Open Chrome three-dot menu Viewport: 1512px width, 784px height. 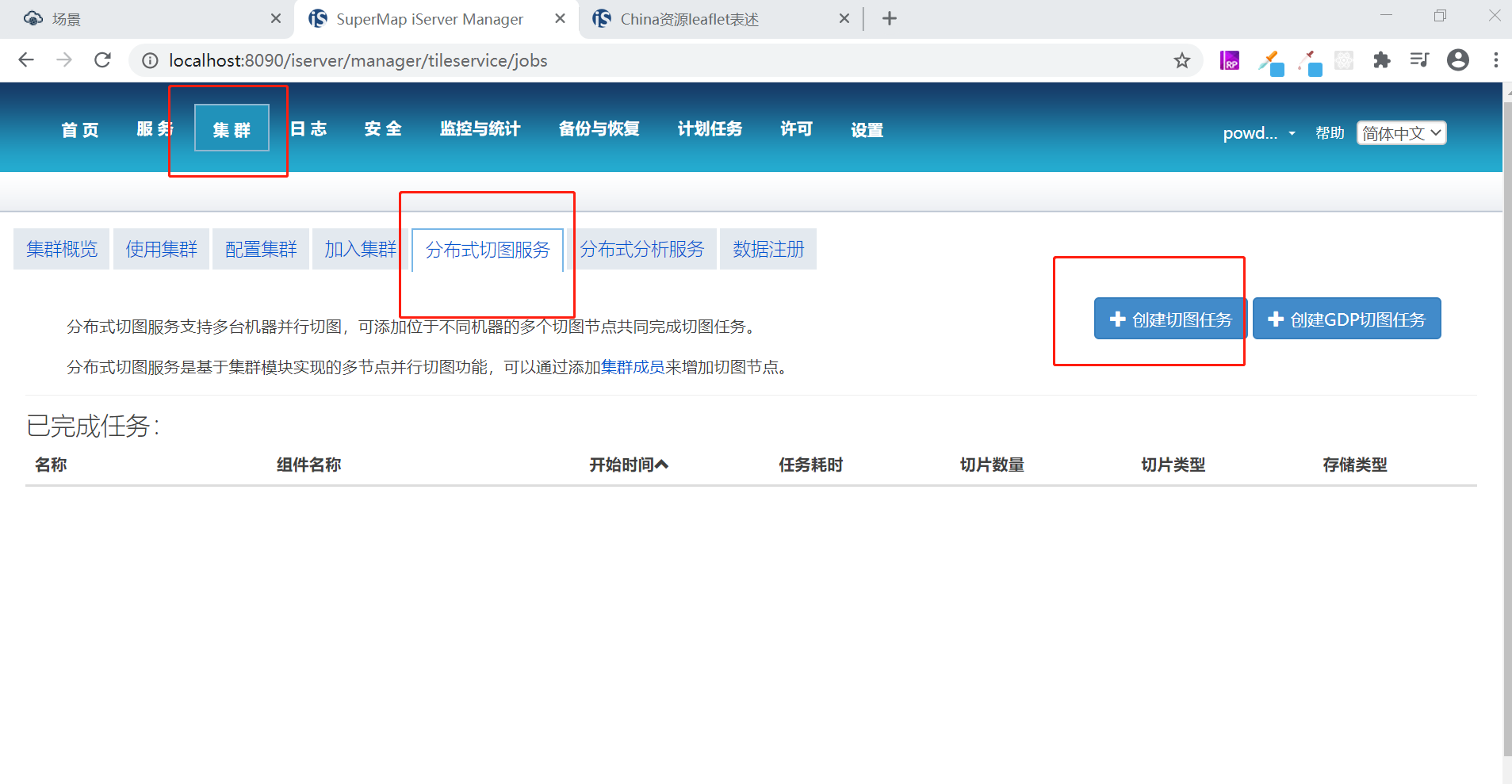click(1495, 60)
